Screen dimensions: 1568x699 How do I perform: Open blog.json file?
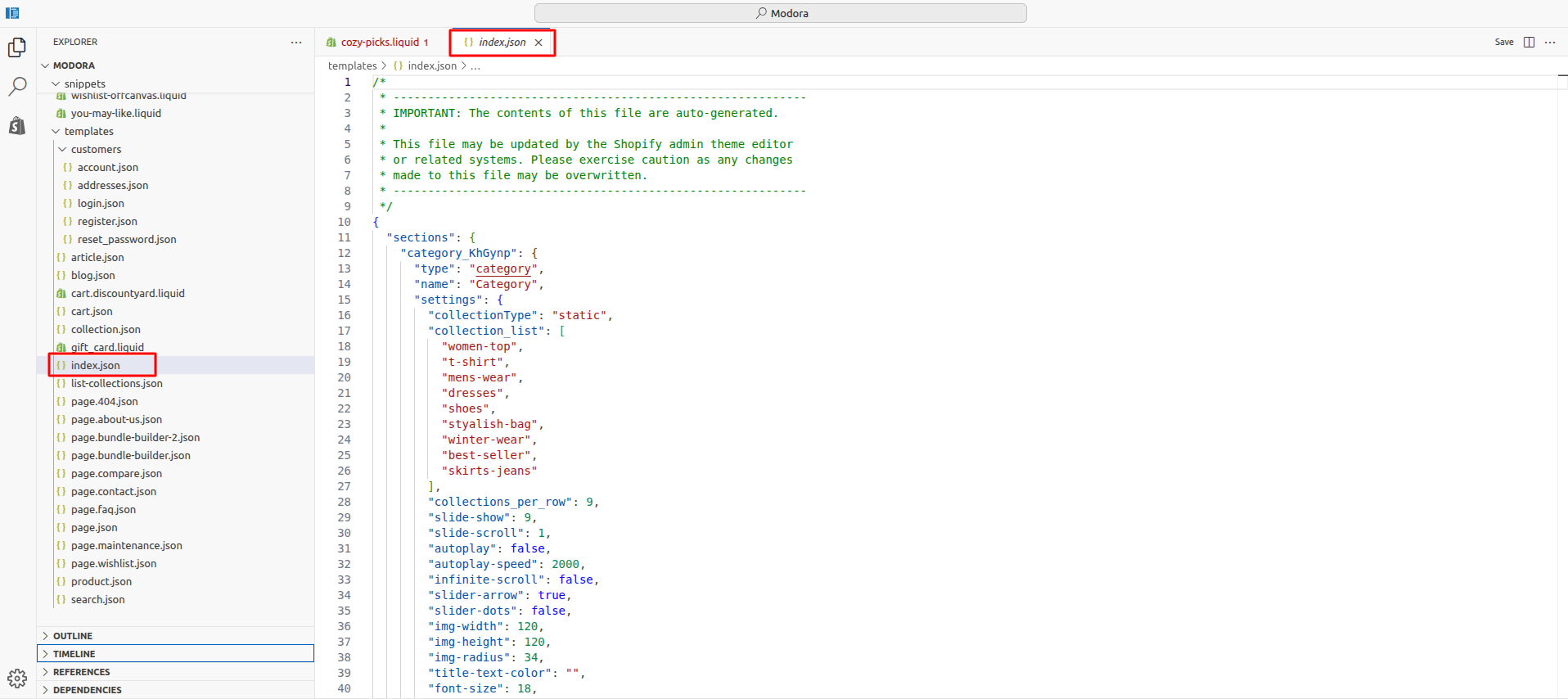click(x=176, y=275)
